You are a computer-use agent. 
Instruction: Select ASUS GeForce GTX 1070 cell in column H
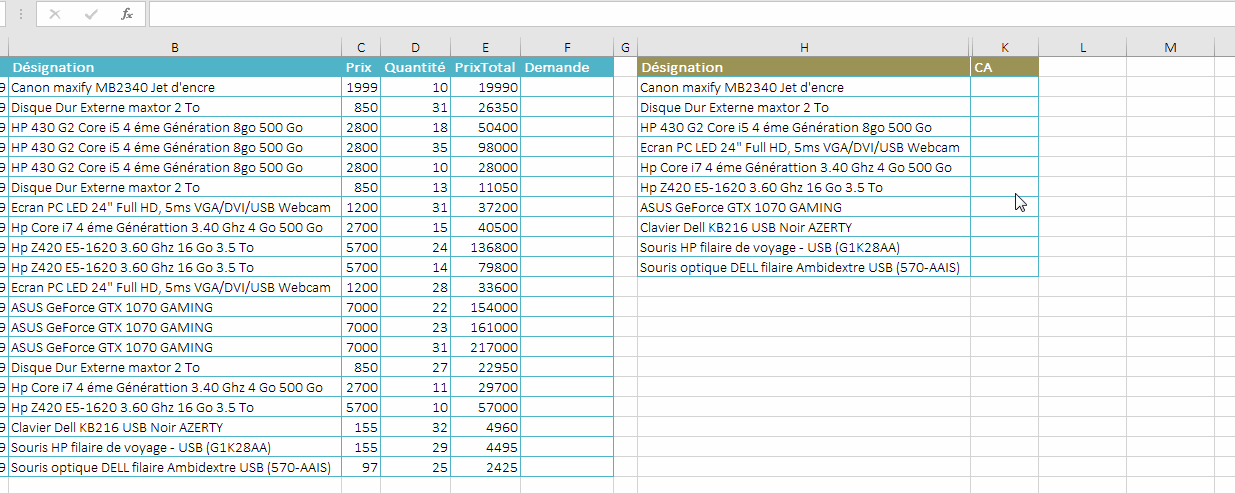click(x=804, y=207)
